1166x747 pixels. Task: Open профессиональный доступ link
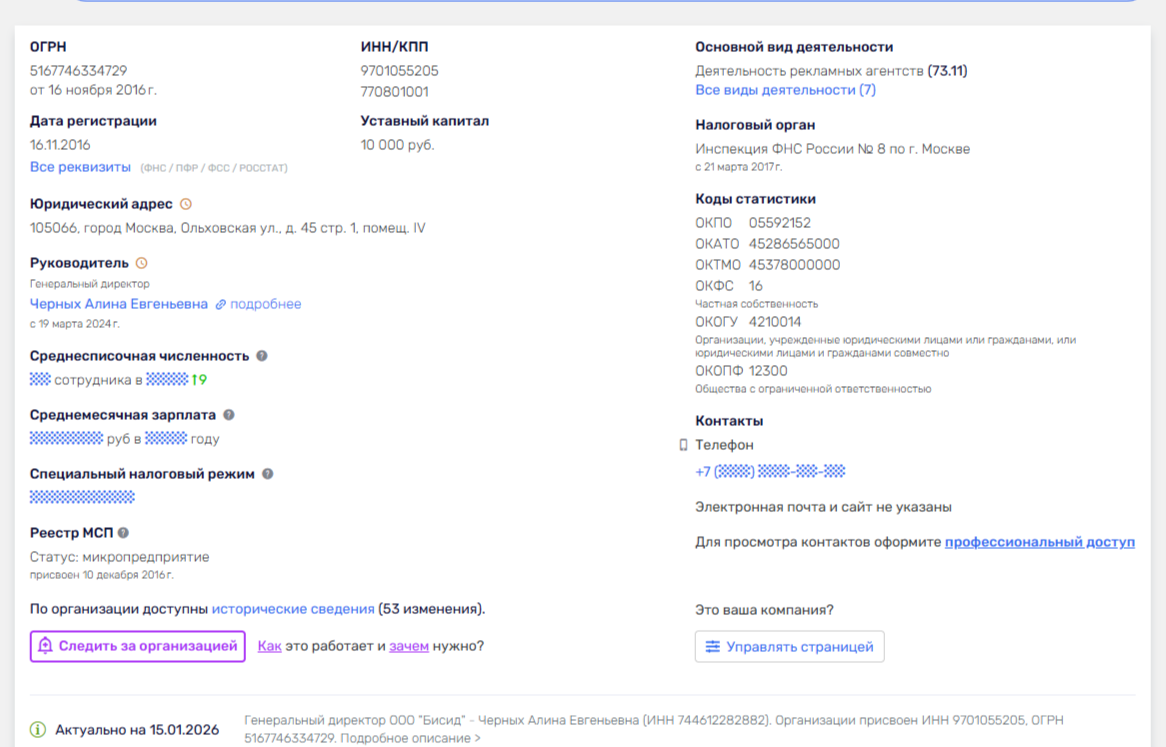(x=1040, y=542)
